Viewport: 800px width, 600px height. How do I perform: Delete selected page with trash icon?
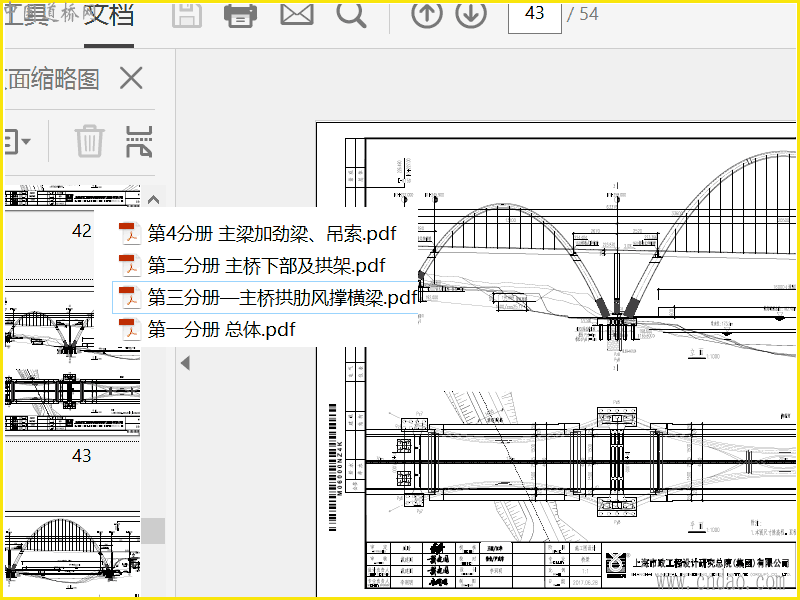89,141
